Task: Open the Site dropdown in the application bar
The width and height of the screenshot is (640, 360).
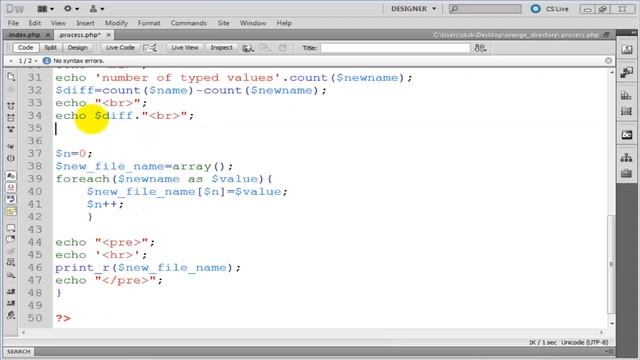Action: (97, 9)
